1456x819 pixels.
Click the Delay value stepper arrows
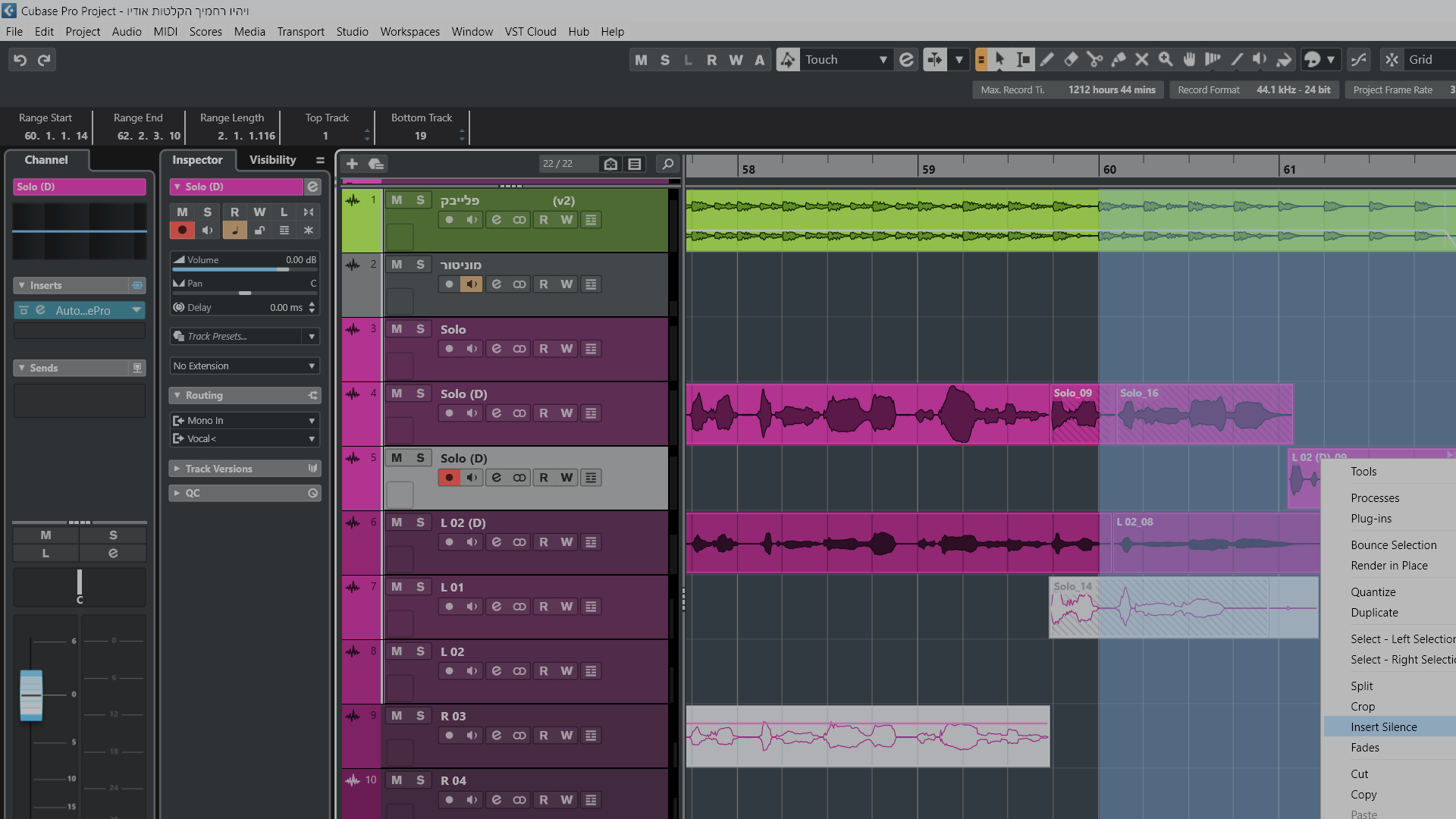312,307
